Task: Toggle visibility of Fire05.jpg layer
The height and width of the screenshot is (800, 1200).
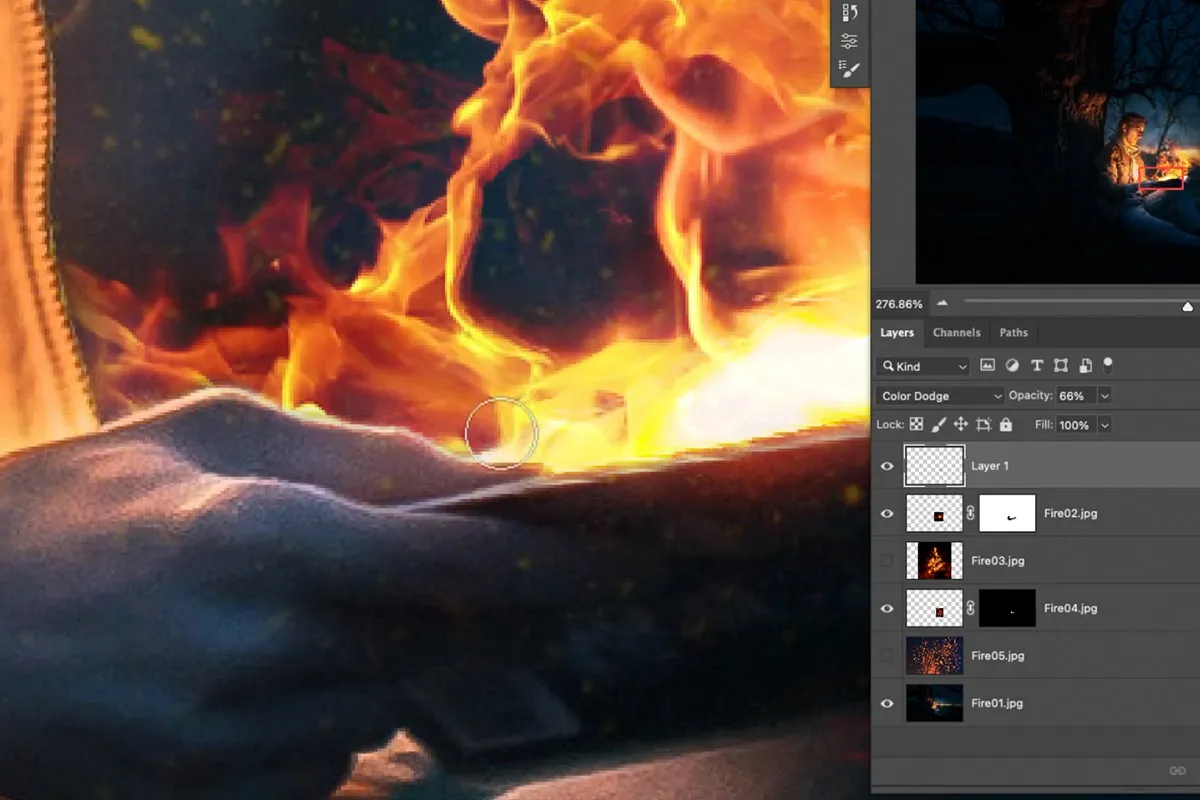Action: click(887, 655)
